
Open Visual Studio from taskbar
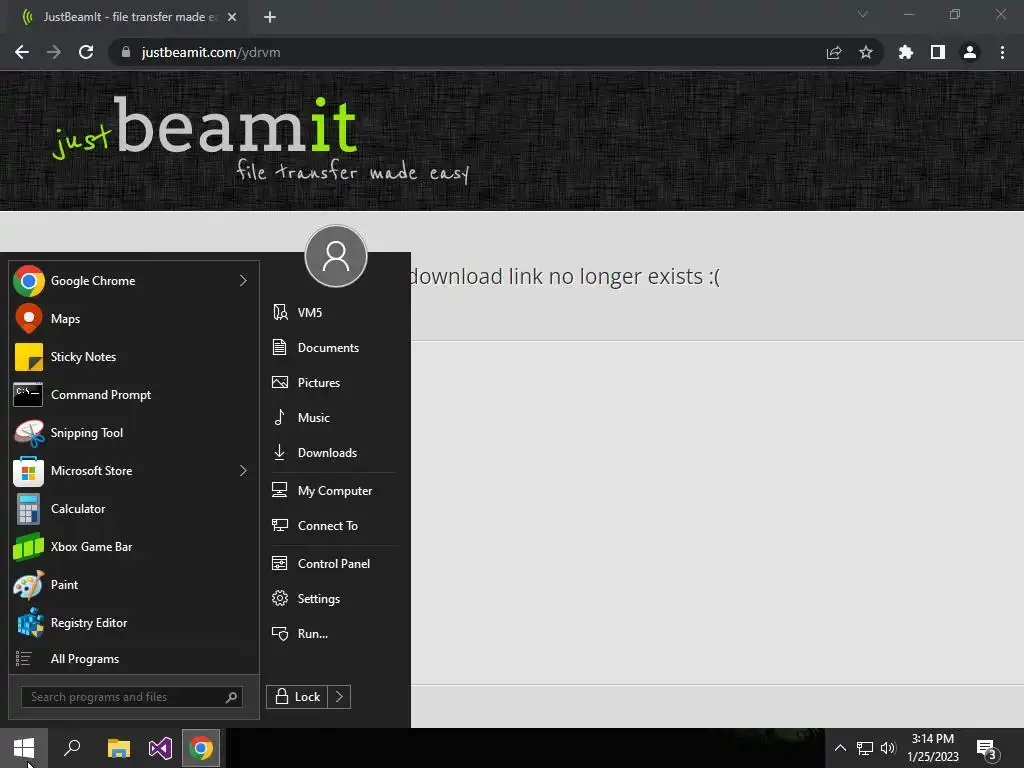point(160,748)
